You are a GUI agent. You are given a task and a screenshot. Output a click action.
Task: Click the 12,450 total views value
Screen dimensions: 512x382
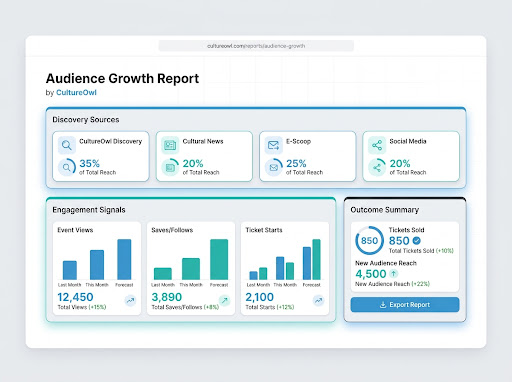coord(75,297)
